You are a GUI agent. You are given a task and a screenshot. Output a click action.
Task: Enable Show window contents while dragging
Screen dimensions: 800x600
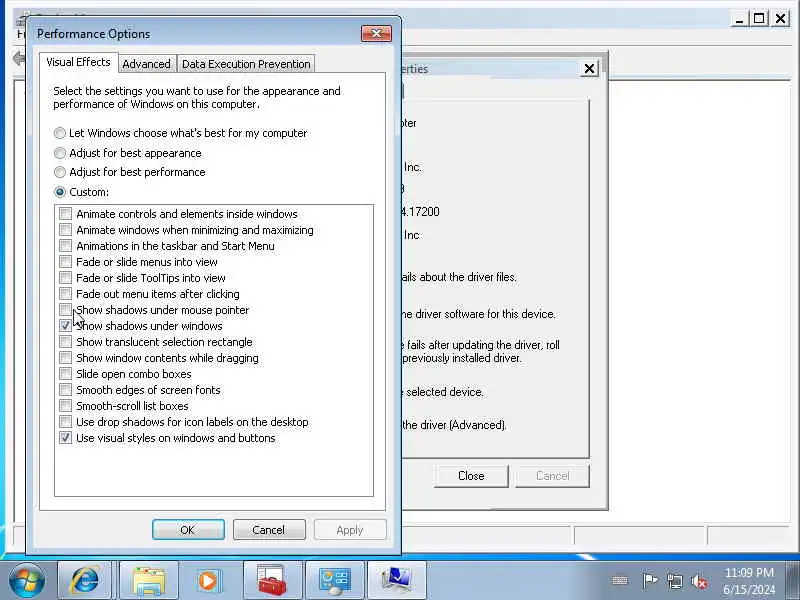[65, 358]
